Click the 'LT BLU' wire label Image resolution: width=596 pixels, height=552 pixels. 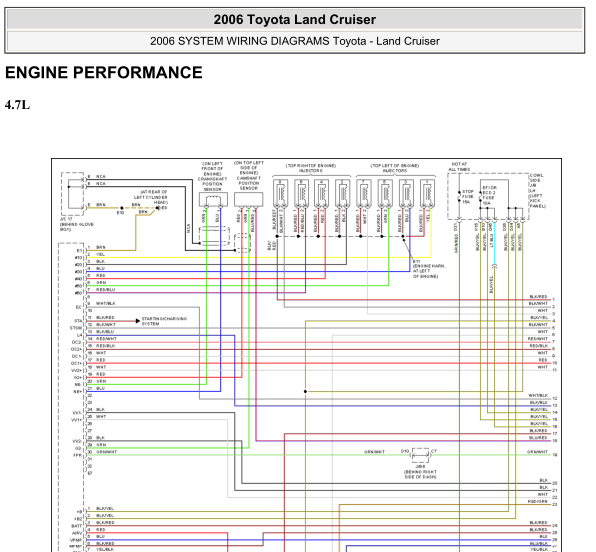(x=491, y=240)
